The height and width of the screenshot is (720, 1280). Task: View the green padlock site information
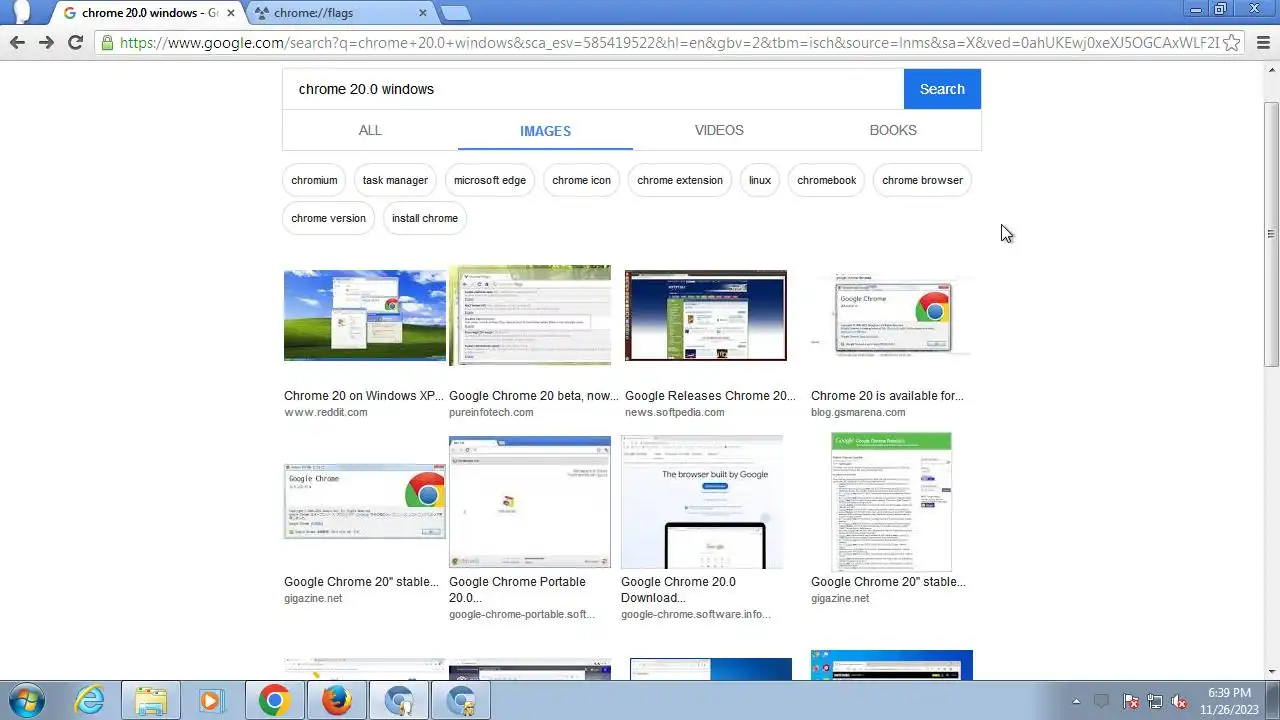[x=107, y=43]
